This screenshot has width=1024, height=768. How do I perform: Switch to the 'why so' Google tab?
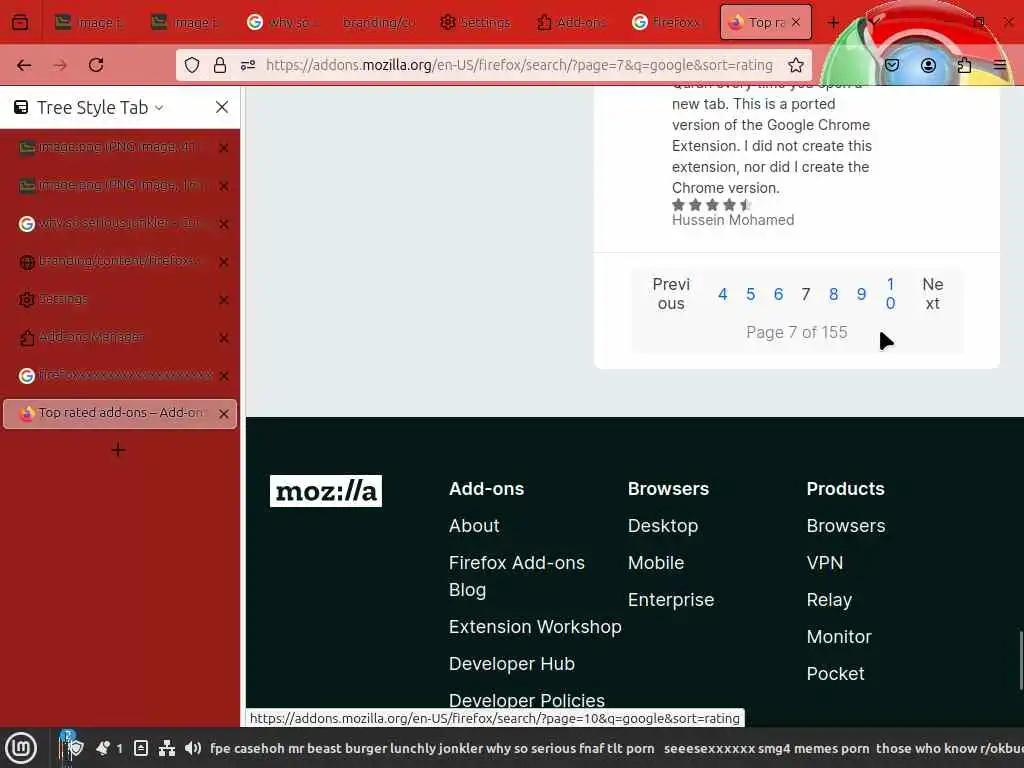tap(282, 22)
